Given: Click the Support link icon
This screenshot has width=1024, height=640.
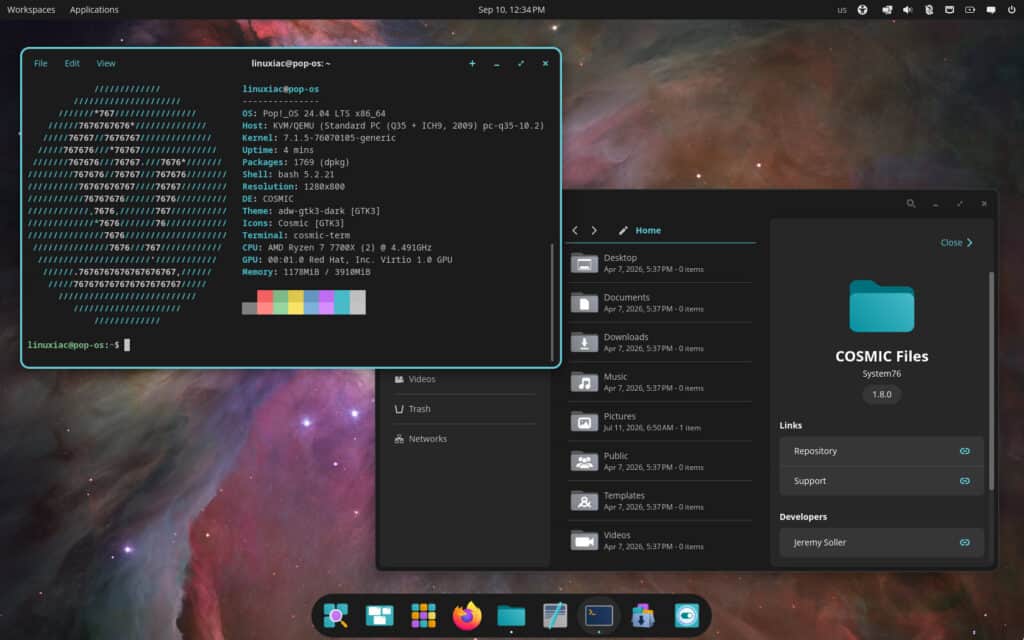Looking at the screenshot, I should pos(965,481).
